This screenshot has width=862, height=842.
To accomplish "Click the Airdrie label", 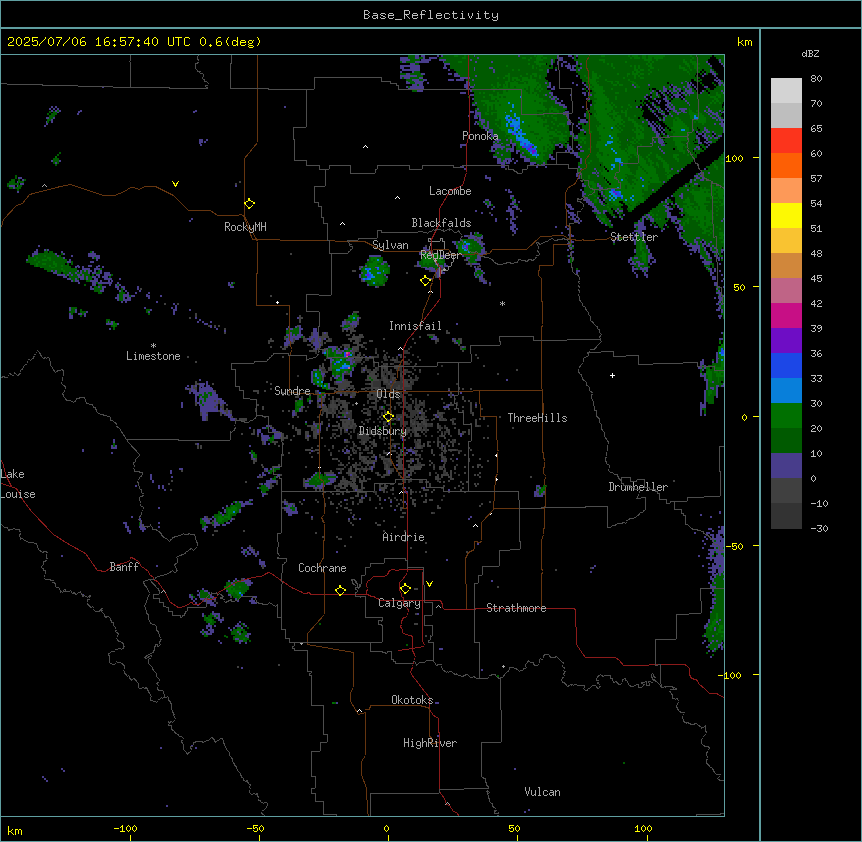I will tap(404, 537).
